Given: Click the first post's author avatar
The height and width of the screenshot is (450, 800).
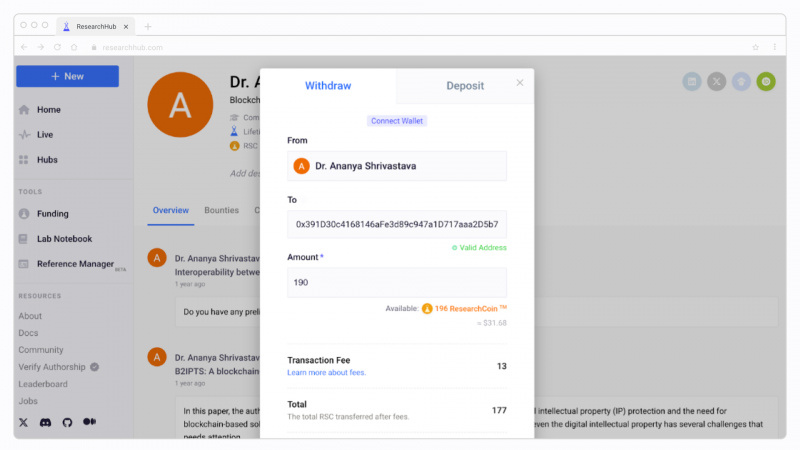Looking at the screenshot, I should (157, 258).
